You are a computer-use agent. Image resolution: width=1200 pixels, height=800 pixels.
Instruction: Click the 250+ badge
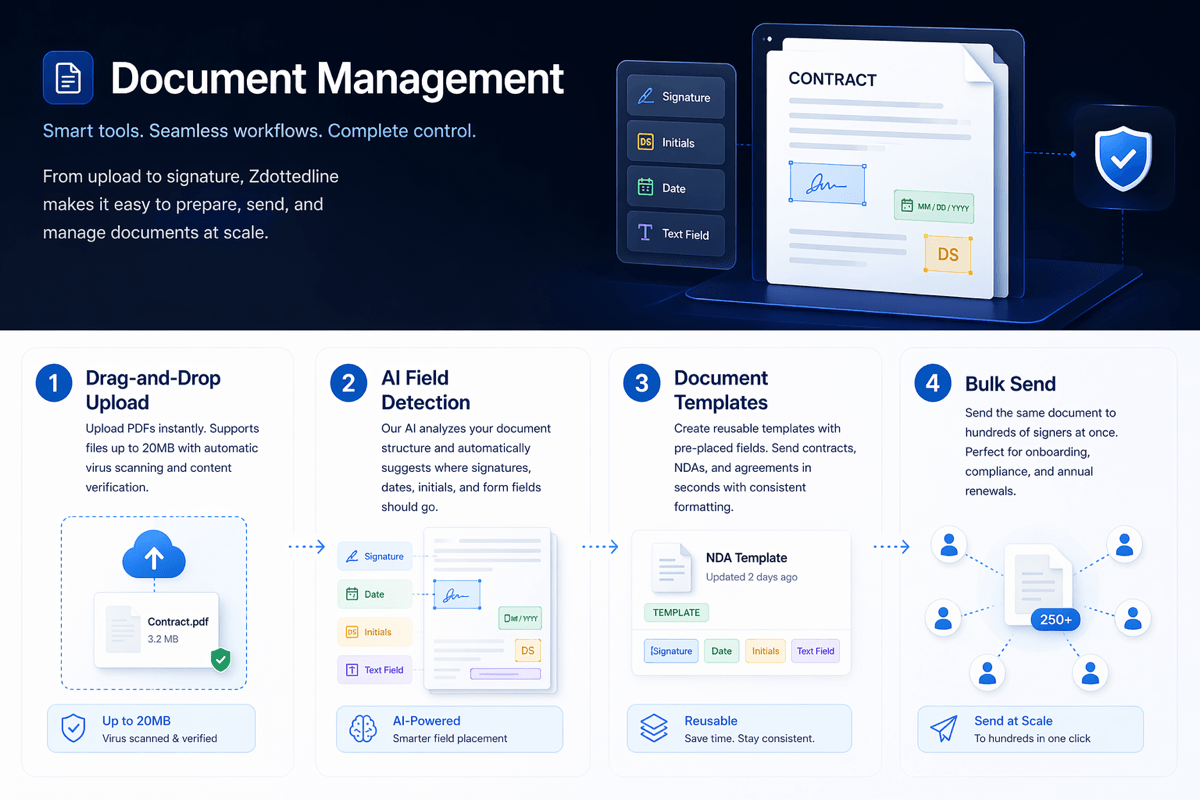[1055, 620]
